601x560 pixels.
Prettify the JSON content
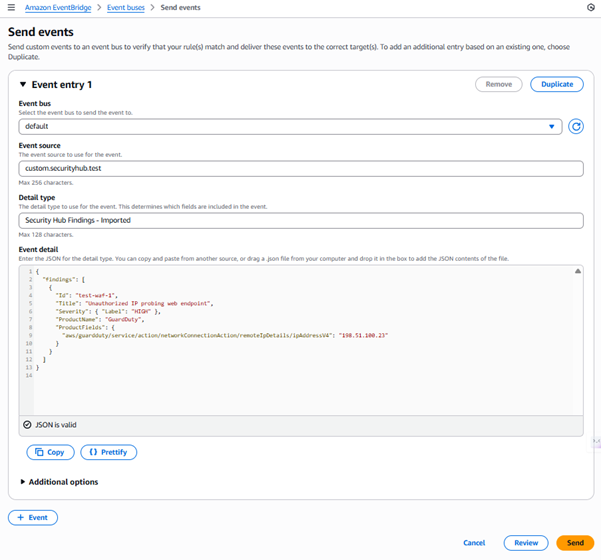pyautogui.click(x=108, y=452)
